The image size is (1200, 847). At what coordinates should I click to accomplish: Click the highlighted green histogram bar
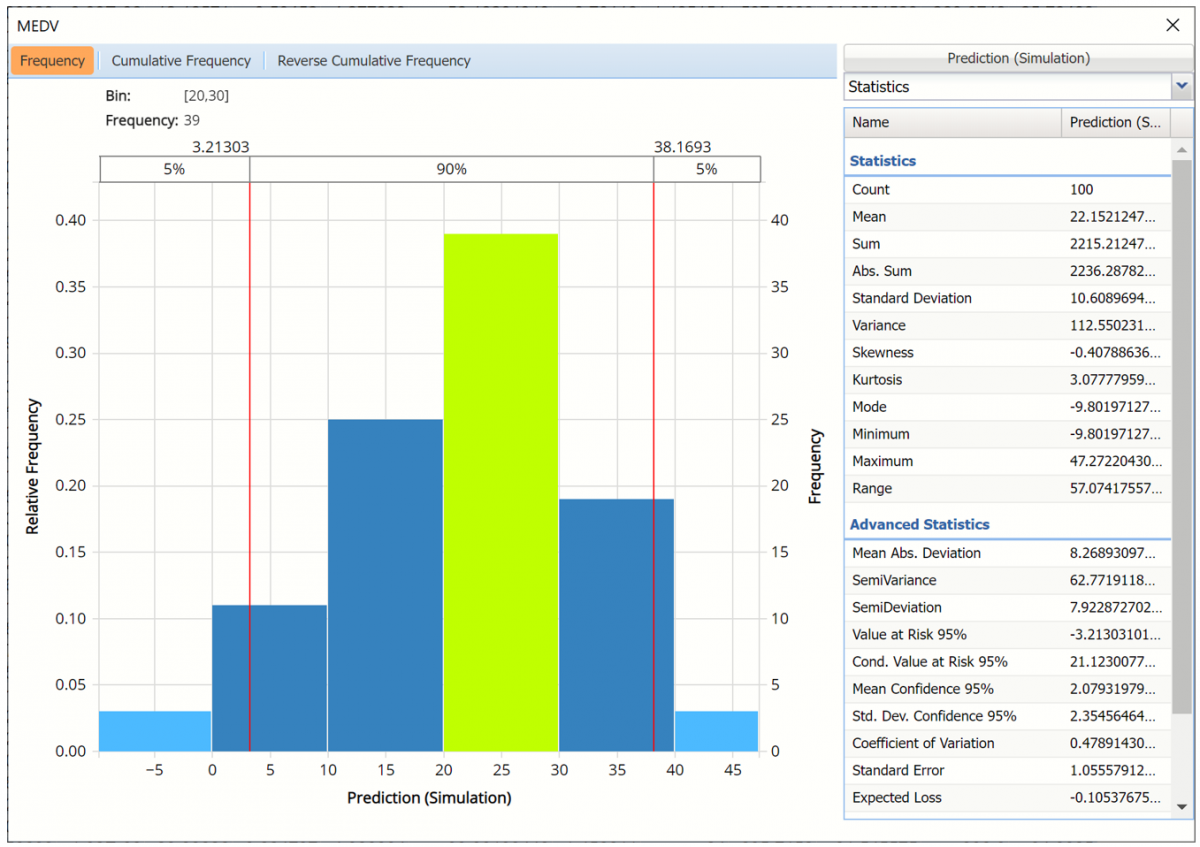click(x=500, y=490)
